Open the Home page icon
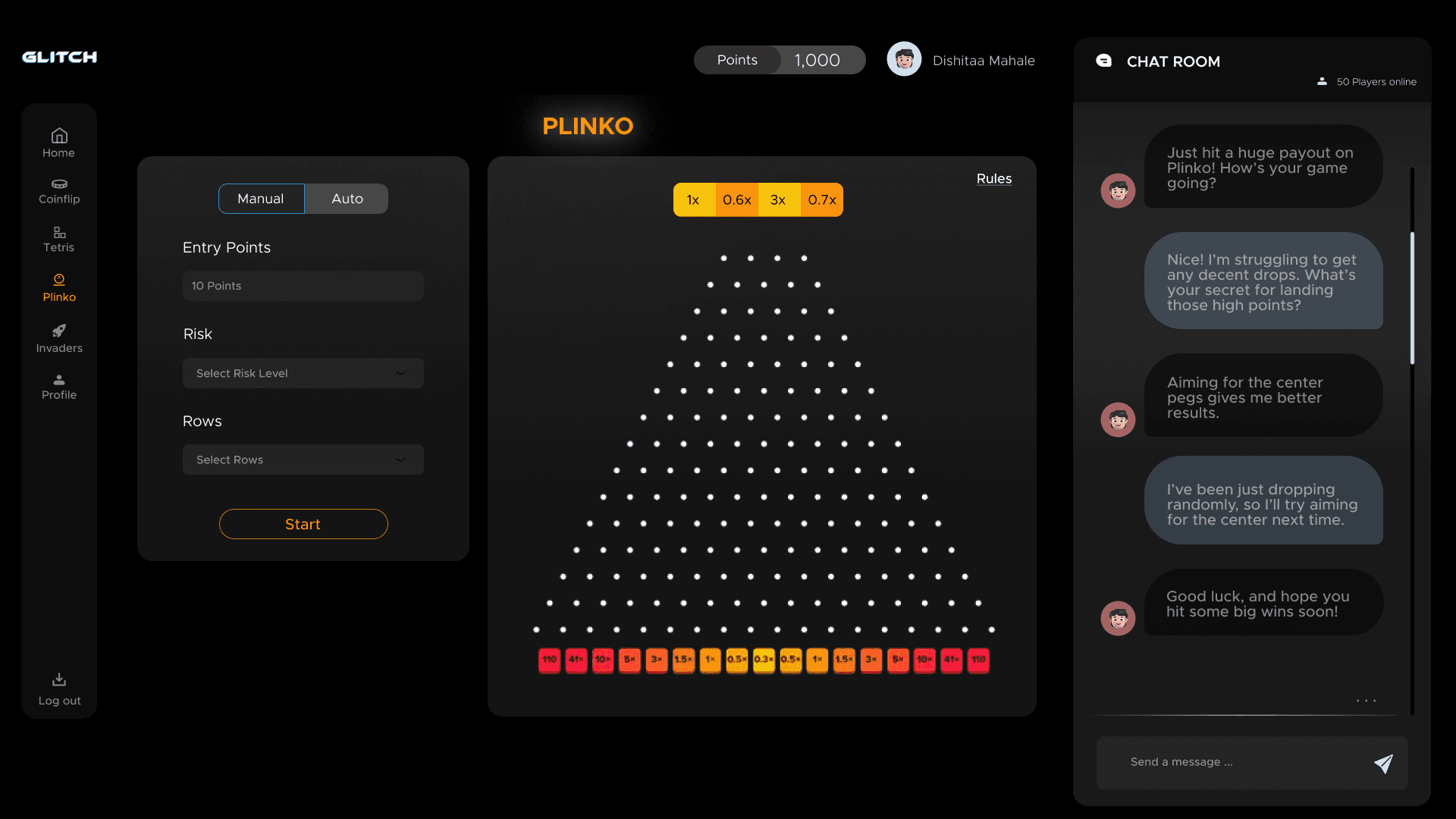Image resolution: width=1456 pixels, height=819 pixels. (x=59, y=136)
